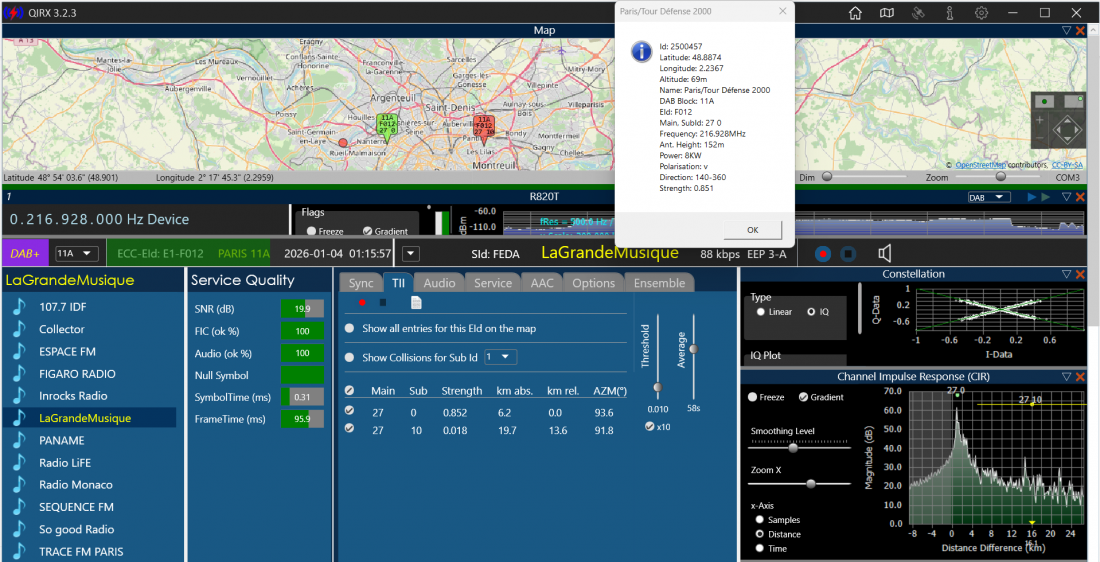This screenshot has width=1100, height=562.
Task: Select Time for the CIR x-Axis
Action: point(759,549)
